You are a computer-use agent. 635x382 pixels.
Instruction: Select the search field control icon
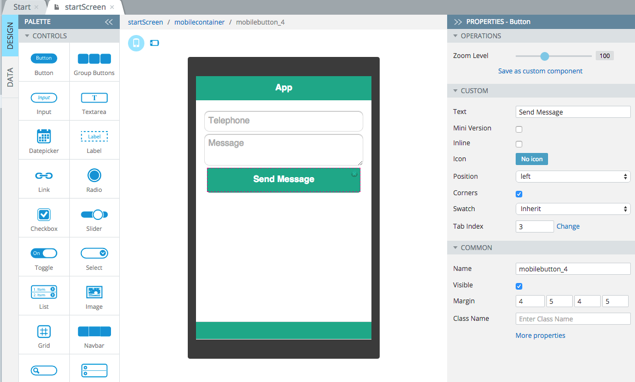pos(44,370)
